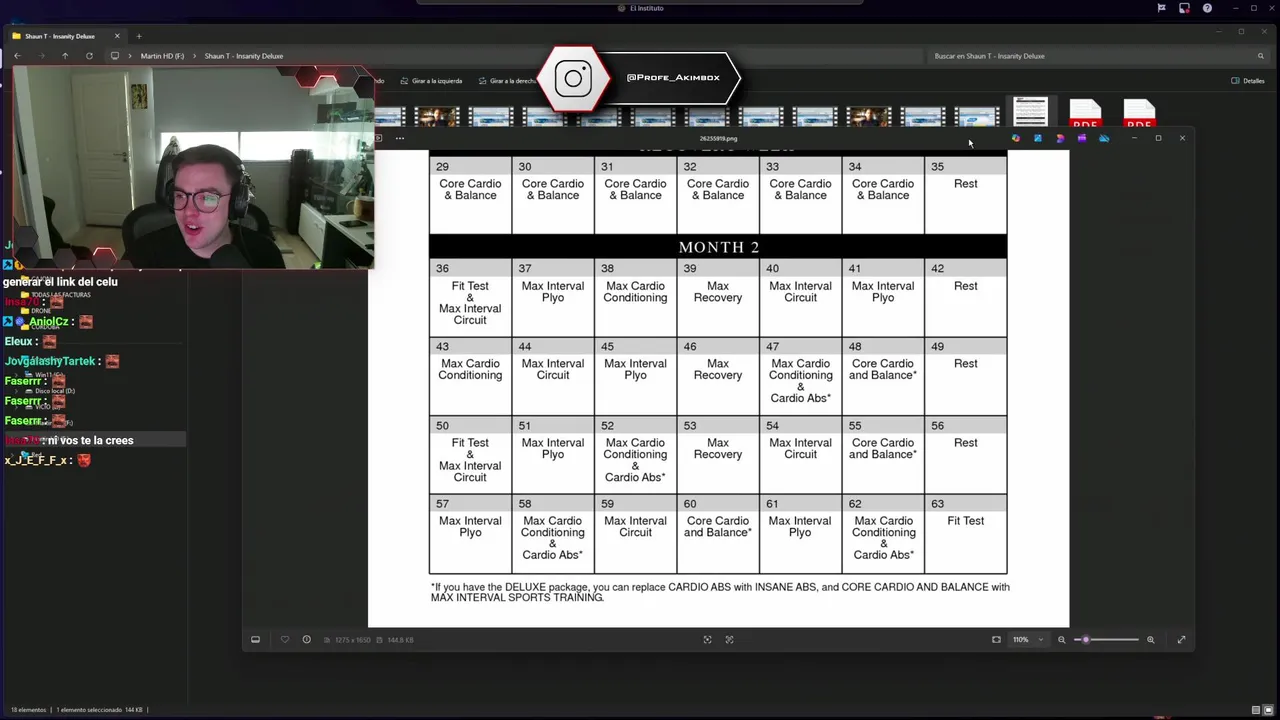Click the Clipchamp icon in Photos title bar

1082,138
